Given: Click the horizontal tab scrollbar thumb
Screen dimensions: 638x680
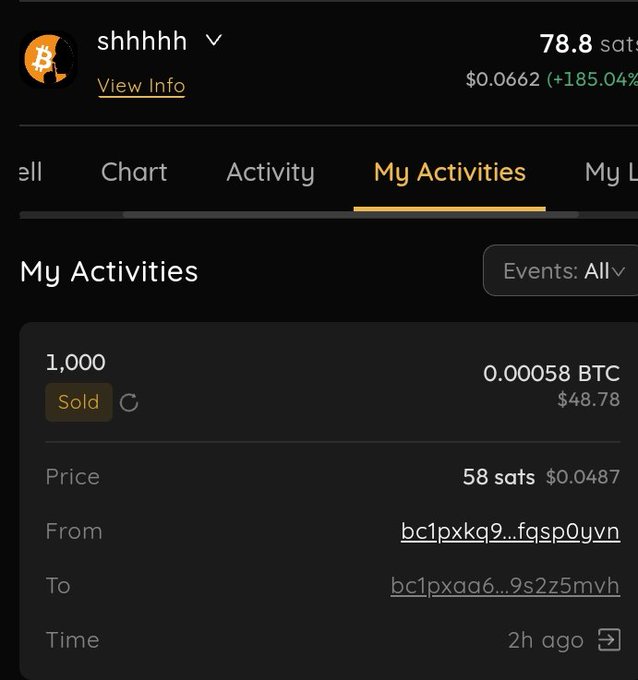Looking at the screenshot, I should (x=350, y=215).
